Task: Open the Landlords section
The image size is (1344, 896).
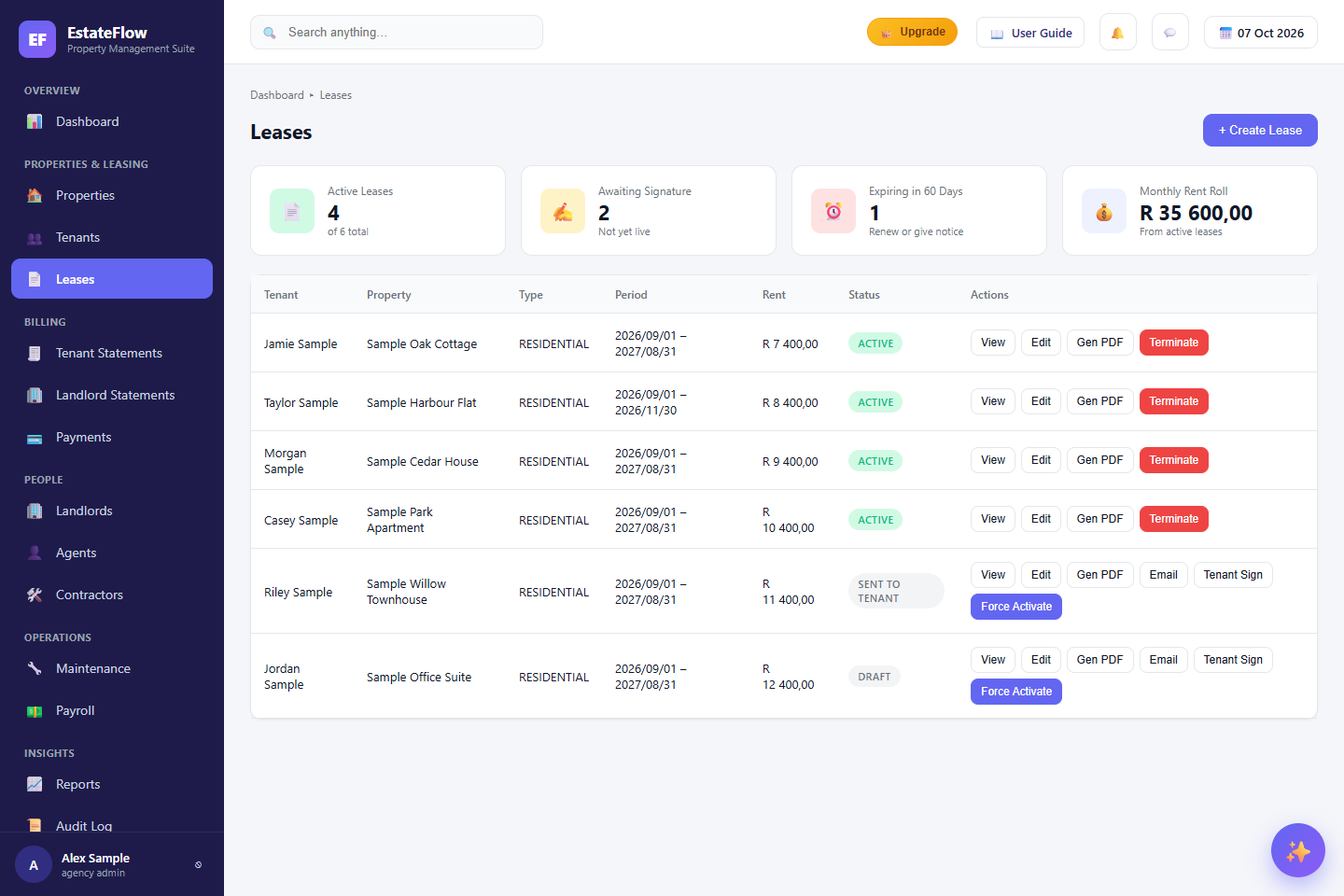Action: [x=112, y=511]
